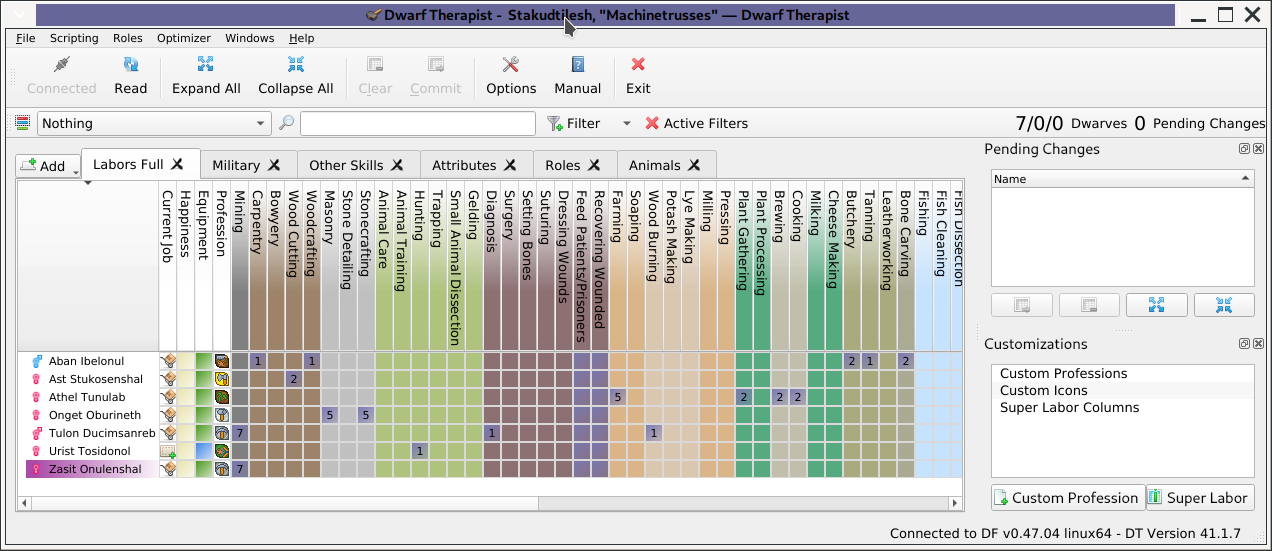Click the Super Labor button
Screen dimensions: 1272x551
[1198, 498]
